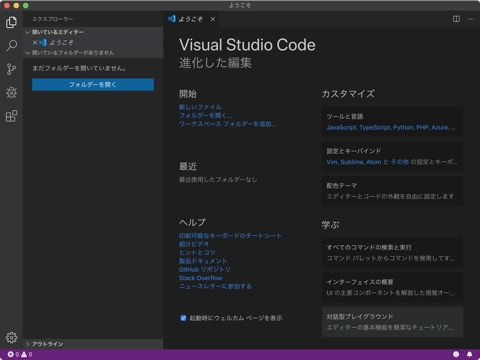
Task: Open the 紹介ビデオ link
Action: [194, 244]
